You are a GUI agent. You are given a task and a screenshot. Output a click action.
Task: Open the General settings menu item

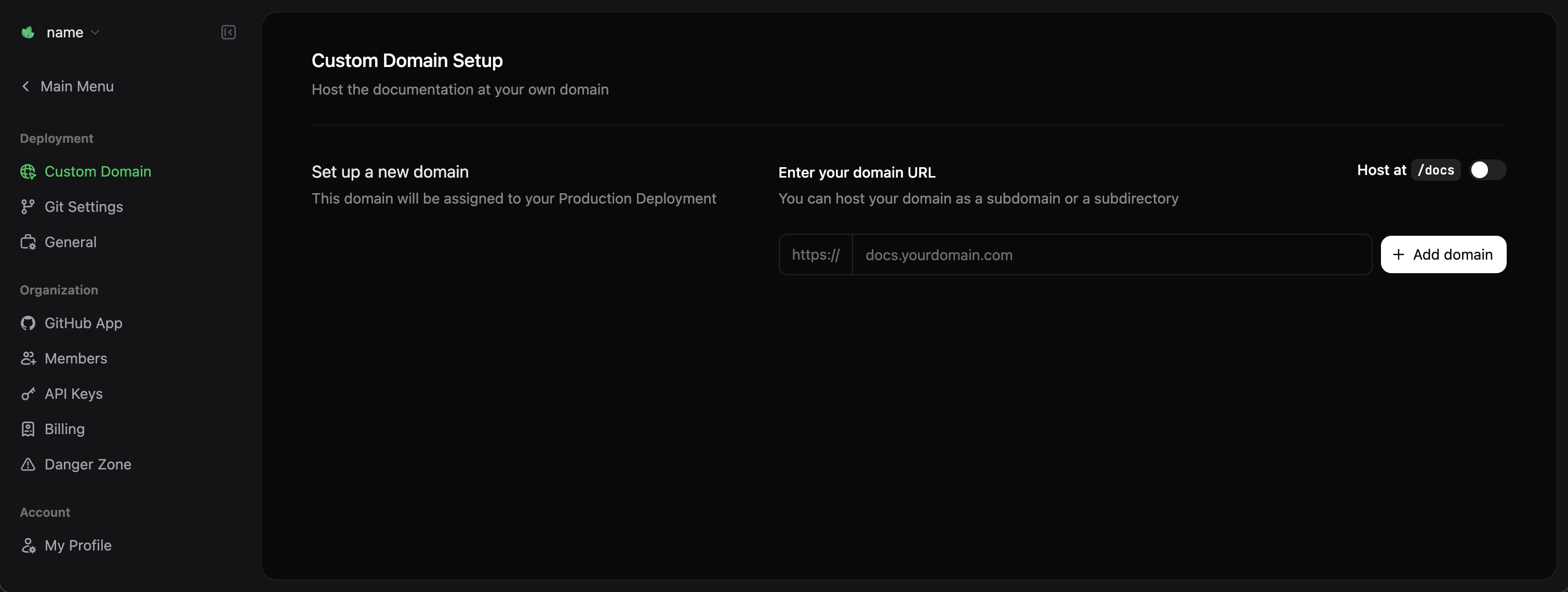click(70, 242)
